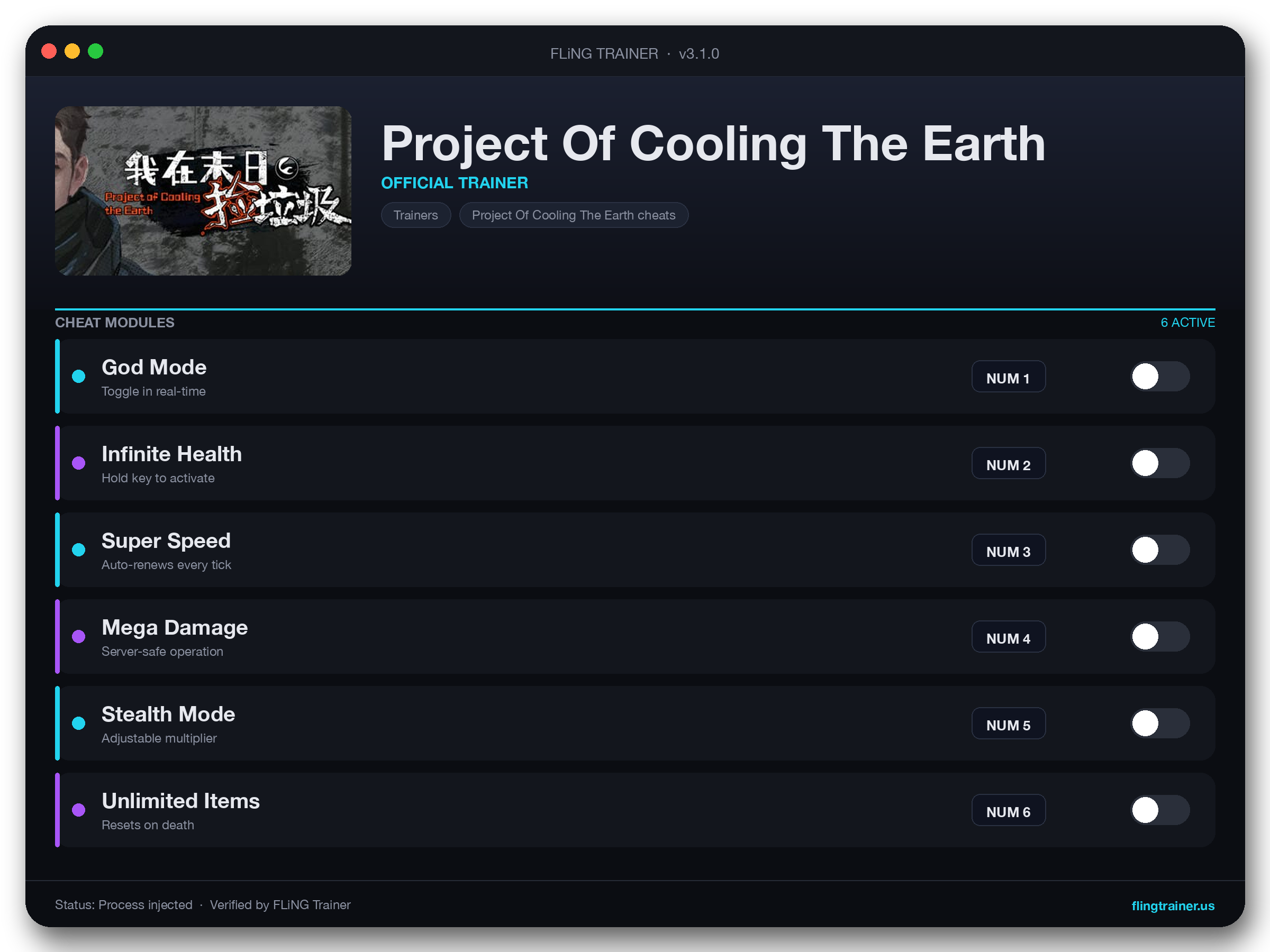Click the game cover thumbnail
The width and height of the screenshot is (1270, 952).
point(203,190)
